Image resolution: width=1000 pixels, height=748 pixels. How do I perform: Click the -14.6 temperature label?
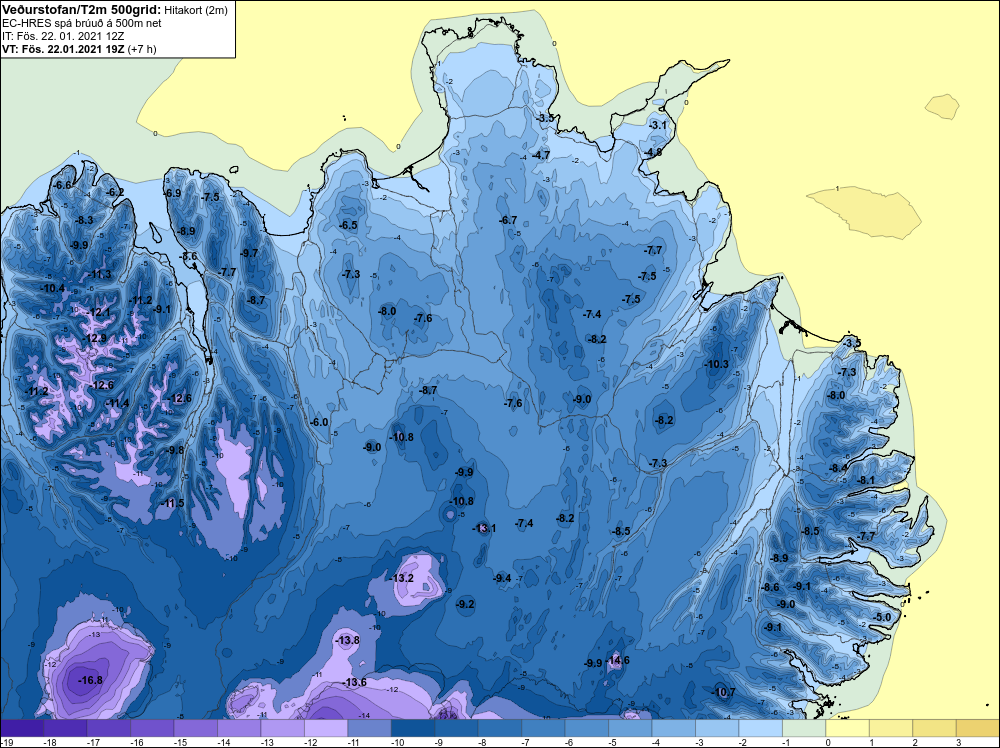(617, 660)
